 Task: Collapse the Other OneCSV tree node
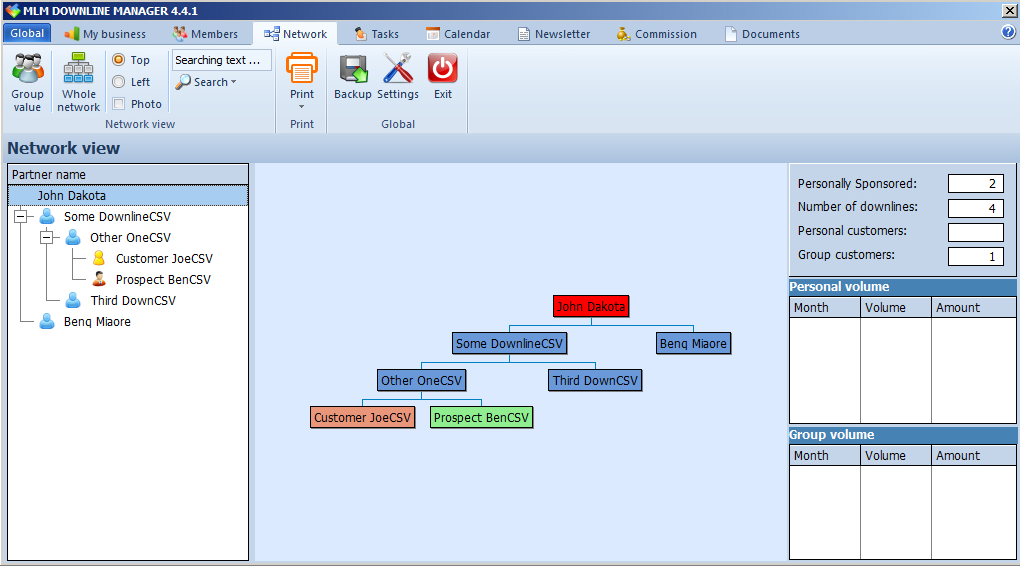[46, 238]
